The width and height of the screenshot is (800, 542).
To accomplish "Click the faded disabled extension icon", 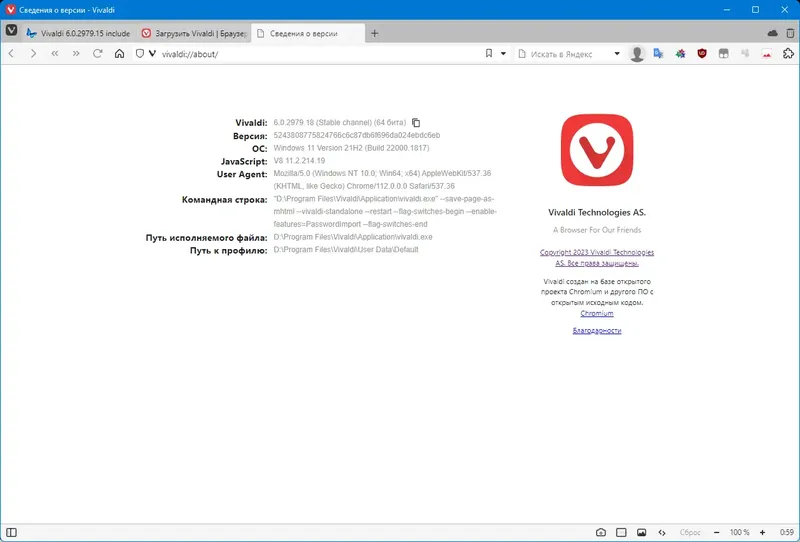I will (x=745, y=54).
